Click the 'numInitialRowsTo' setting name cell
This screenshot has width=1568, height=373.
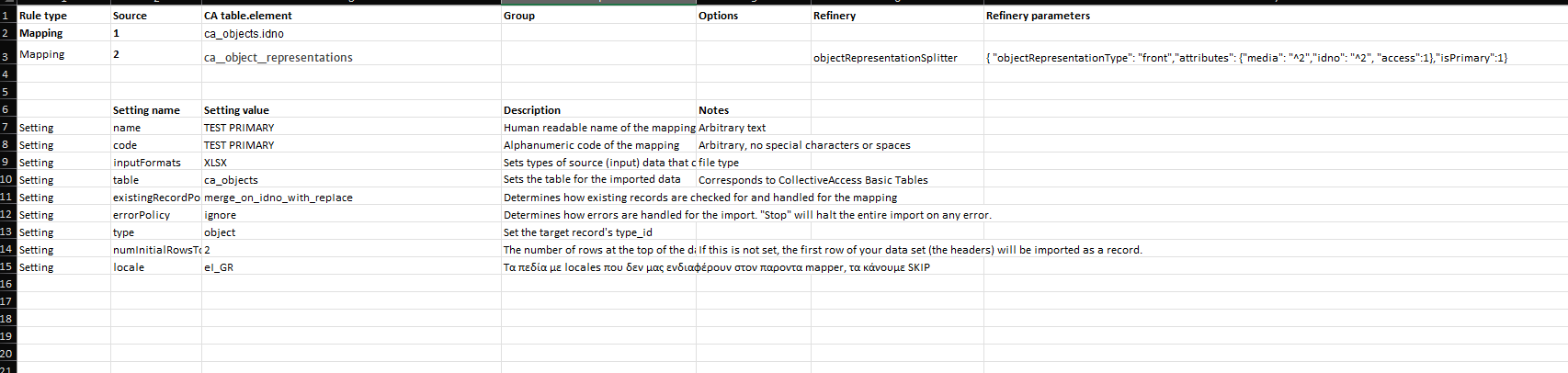(155, 250)
